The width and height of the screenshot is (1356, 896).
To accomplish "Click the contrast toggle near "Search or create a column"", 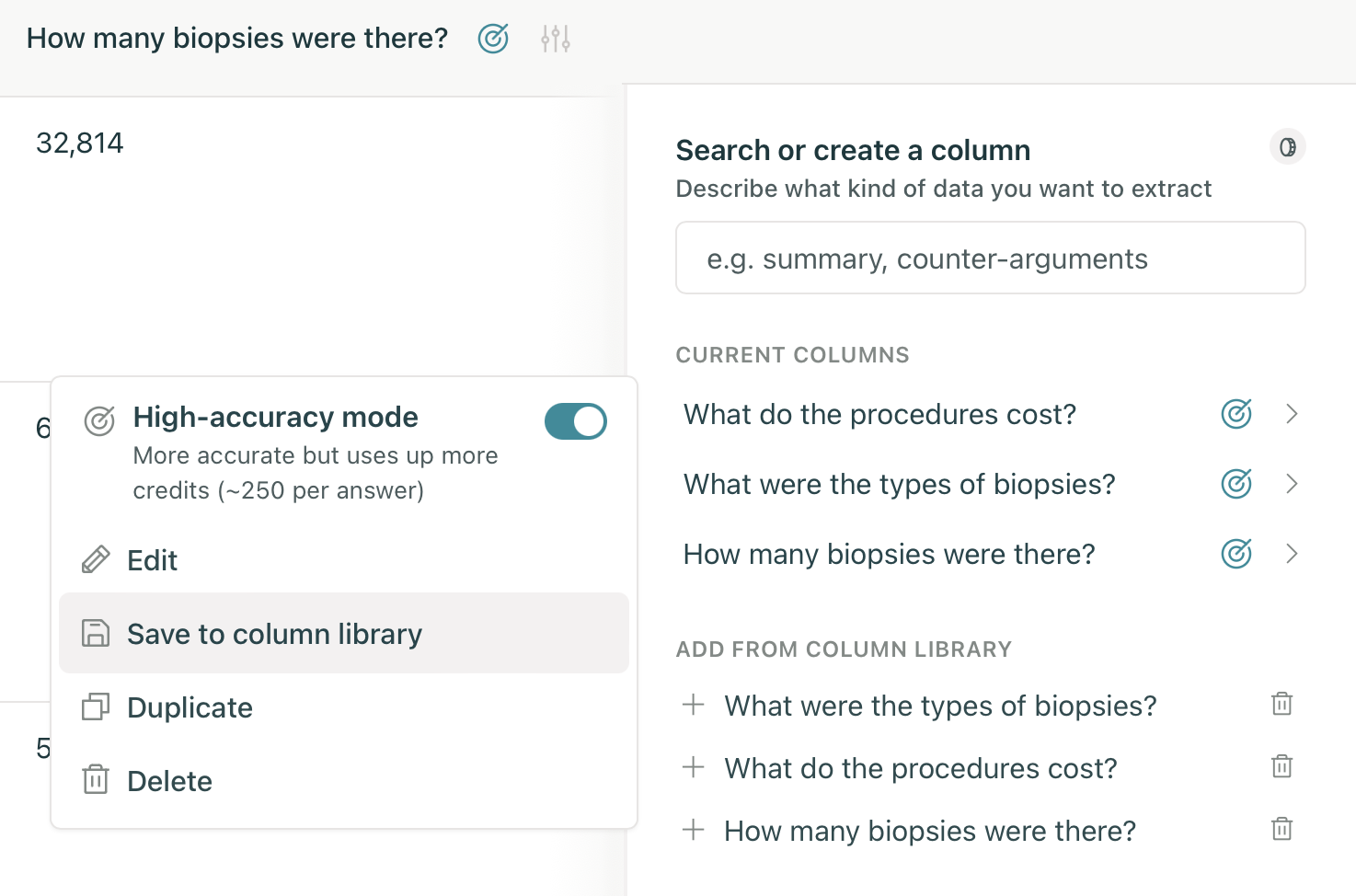I will click(1287, 146).
